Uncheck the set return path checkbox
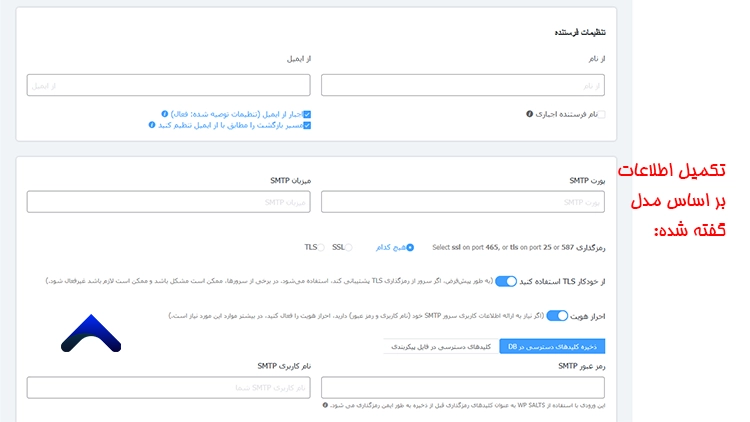750x422 pixels. point(307,125)
